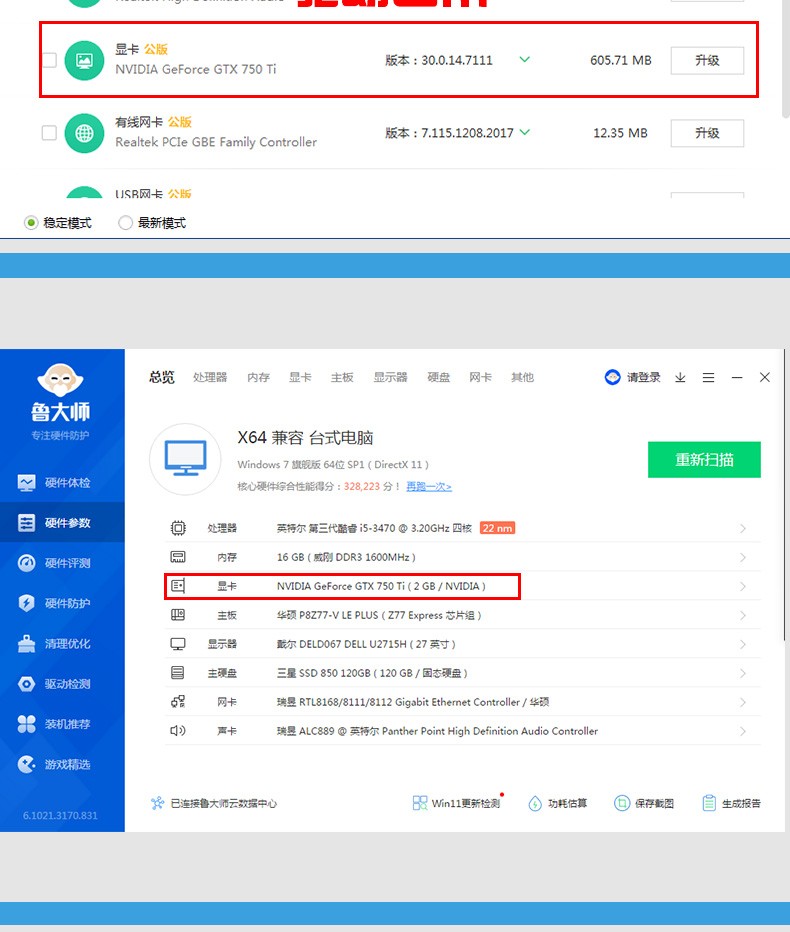Image resolution: width=790 pixels, height=932 pixels.
Task: Open 装机推荐 in the sidebar
Action: (x=62, y=724)
